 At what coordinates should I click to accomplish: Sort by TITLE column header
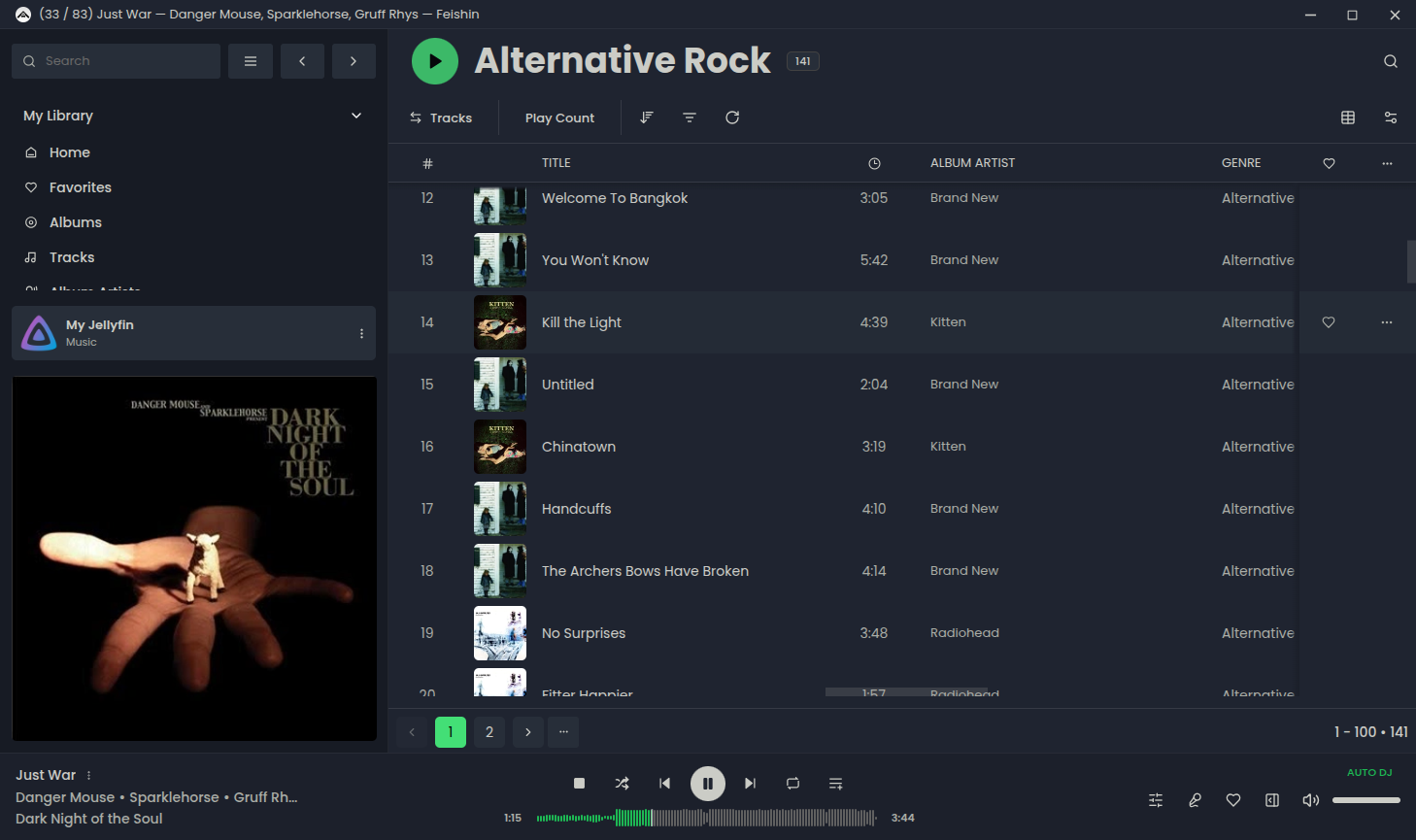pos(556,163)
